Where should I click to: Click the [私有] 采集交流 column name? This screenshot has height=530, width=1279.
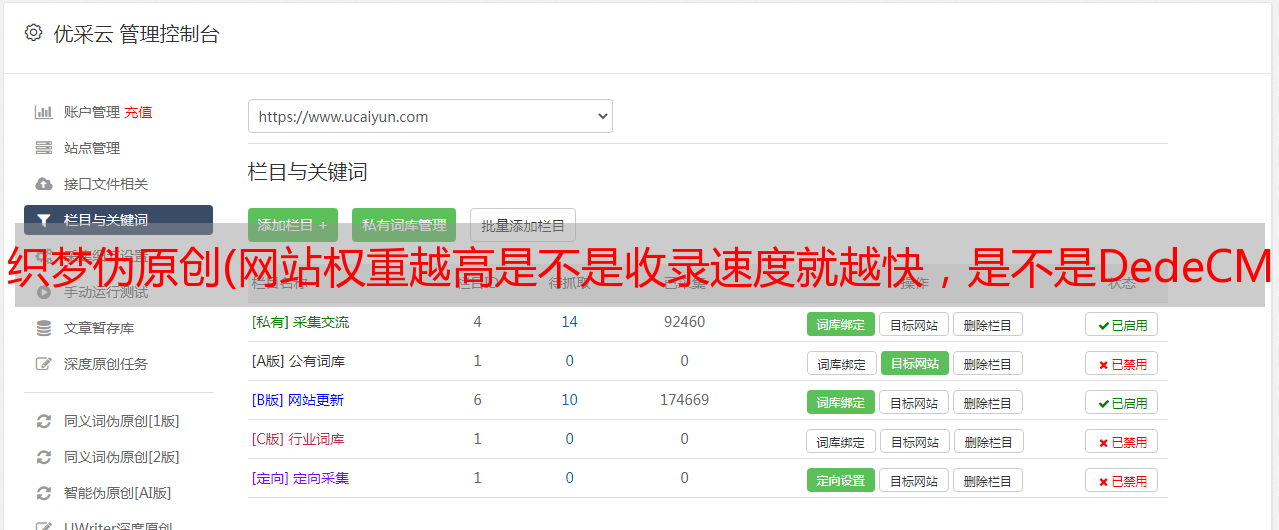[300, 322]
